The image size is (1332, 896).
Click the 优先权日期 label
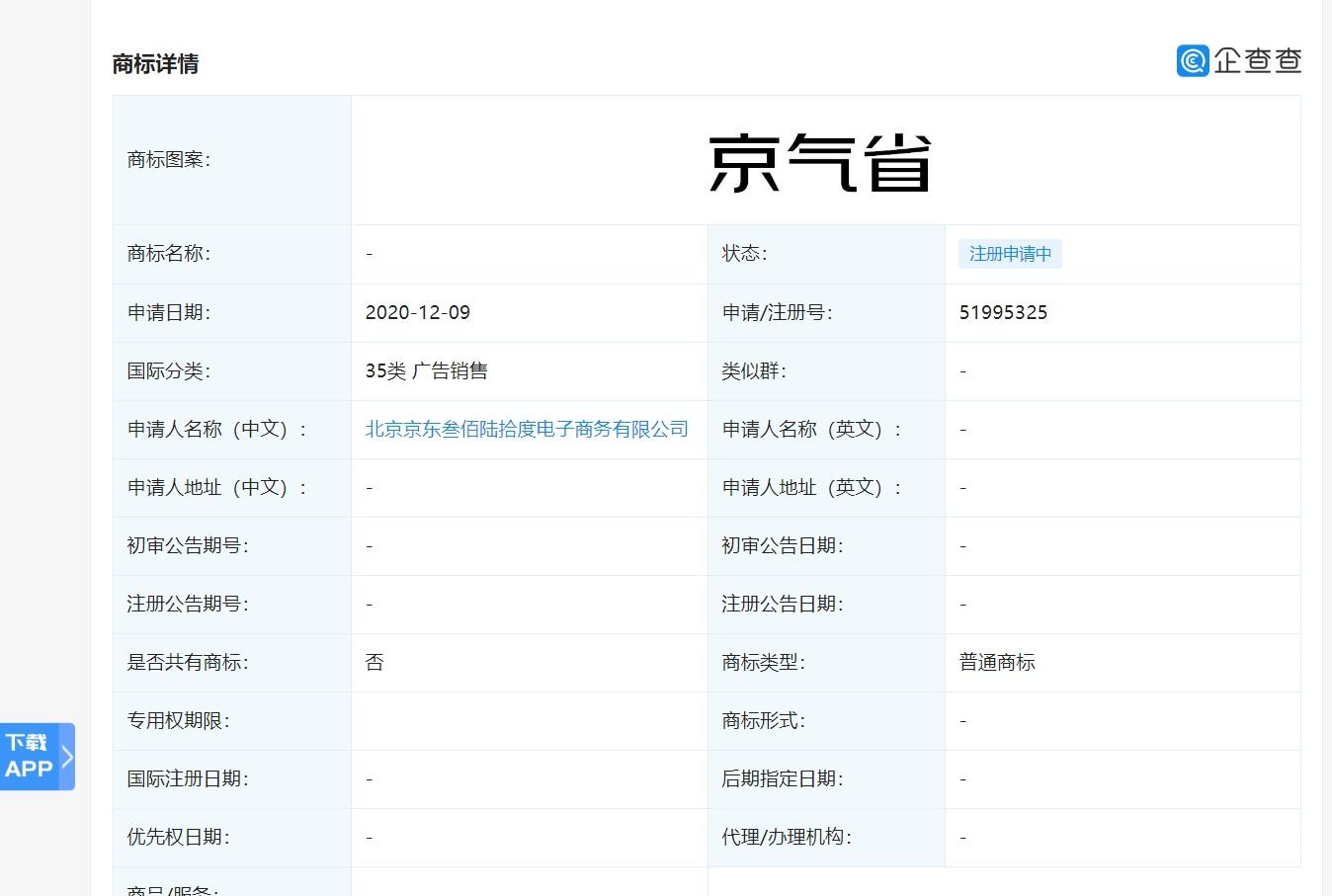pos(178,838)
